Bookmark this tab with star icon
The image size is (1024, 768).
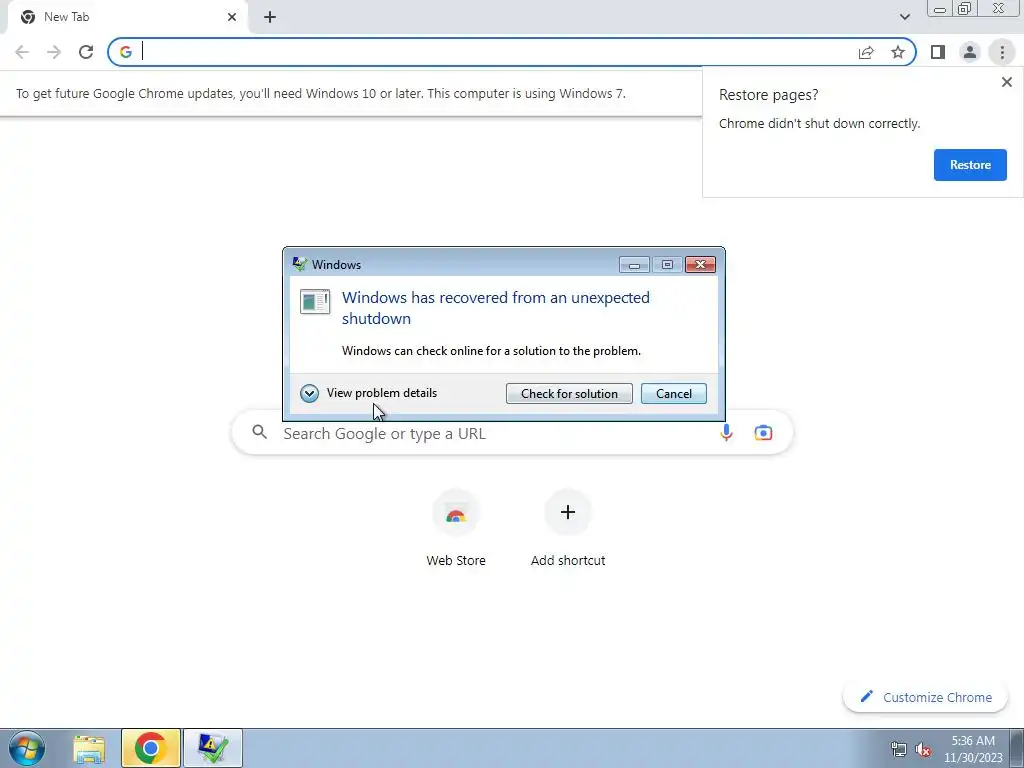[898, 52]
